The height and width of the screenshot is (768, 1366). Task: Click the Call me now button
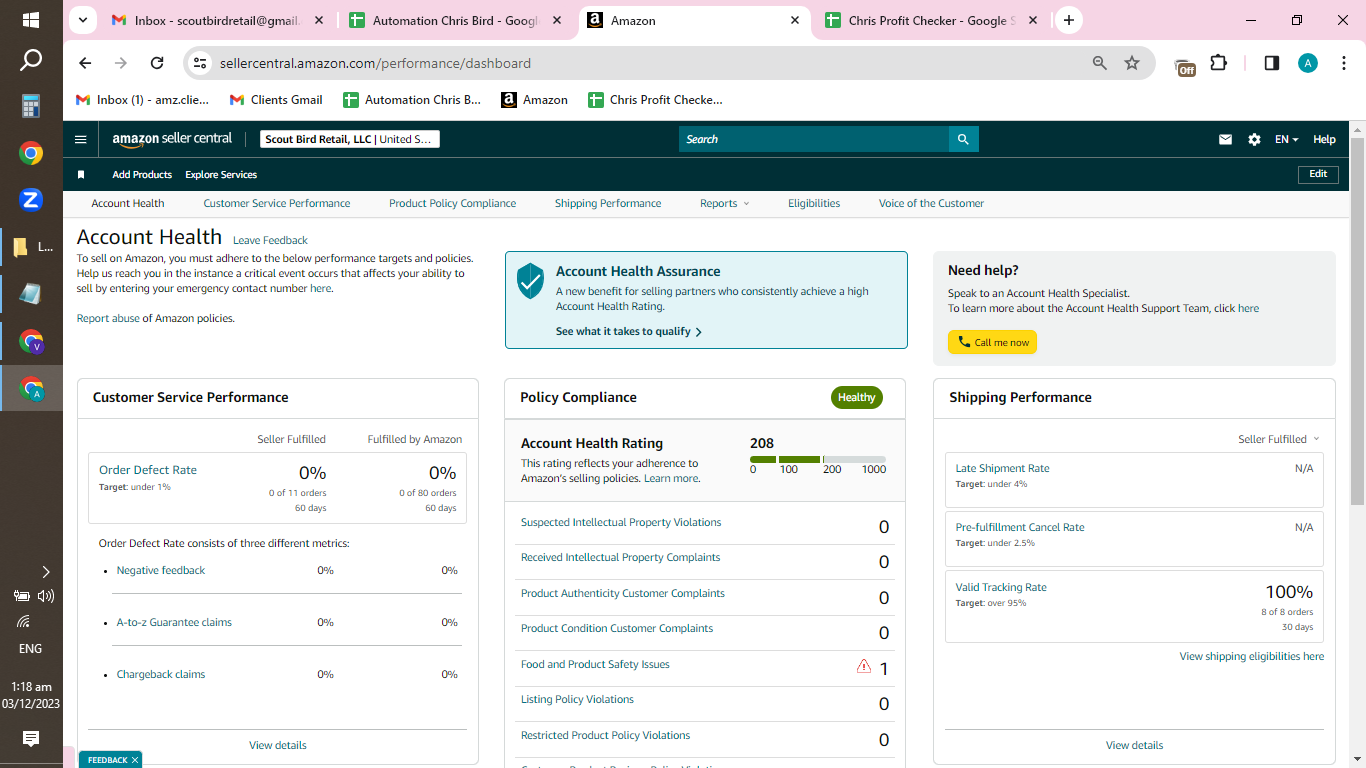[992, 342]
